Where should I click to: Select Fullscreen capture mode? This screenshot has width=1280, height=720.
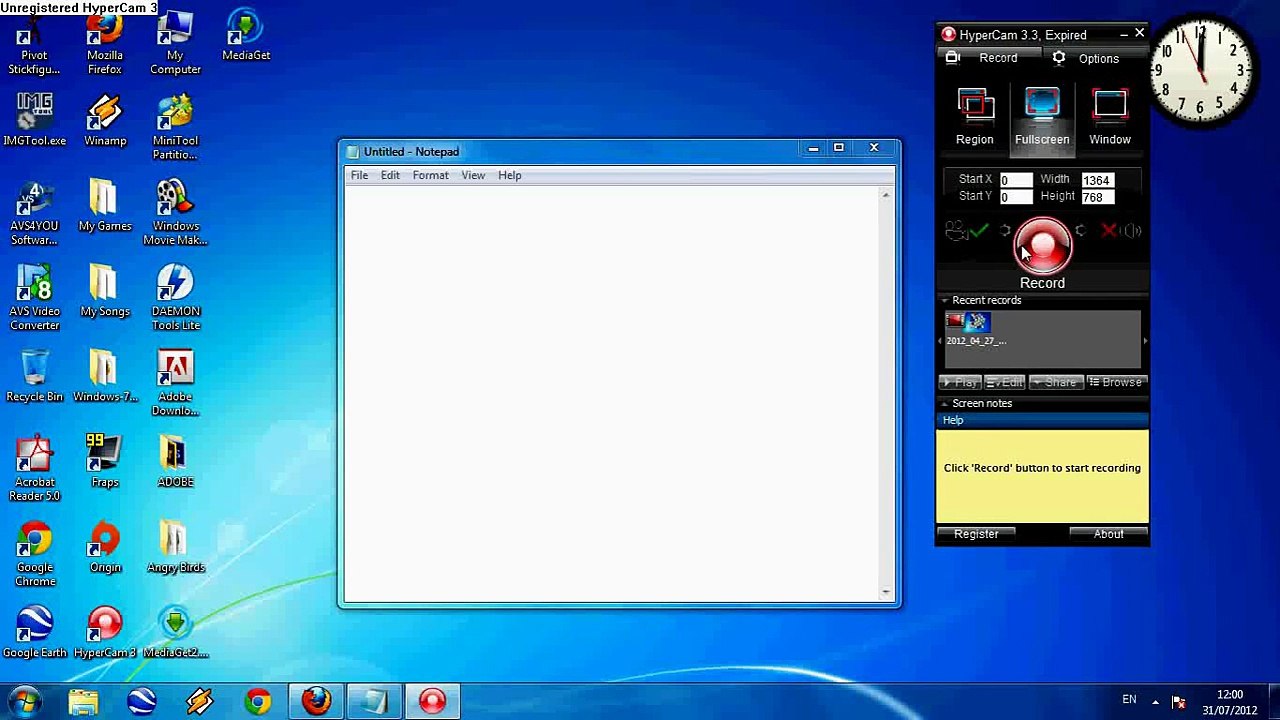pos(1042,117)
